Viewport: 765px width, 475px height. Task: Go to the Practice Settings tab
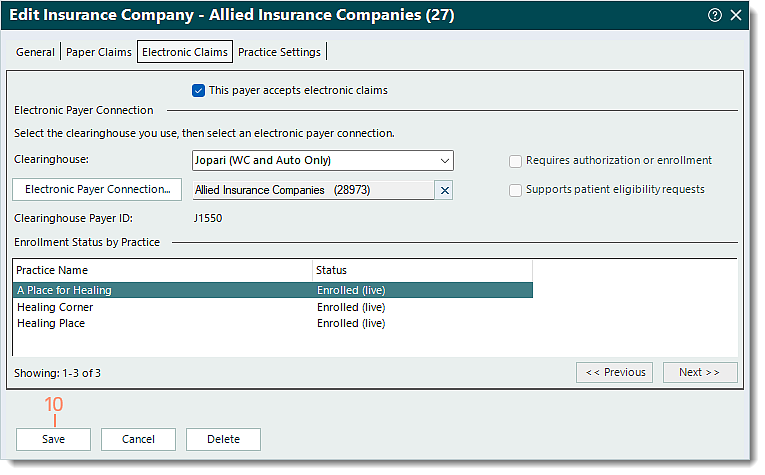click(x=282, y=52)
